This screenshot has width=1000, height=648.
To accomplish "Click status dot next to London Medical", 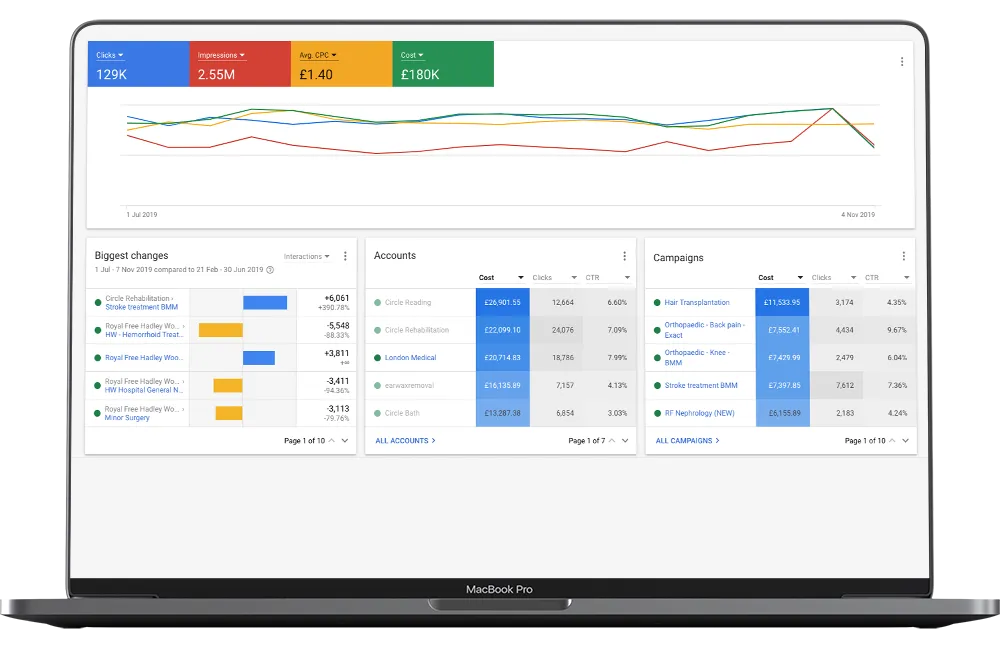I will (377, 357).
